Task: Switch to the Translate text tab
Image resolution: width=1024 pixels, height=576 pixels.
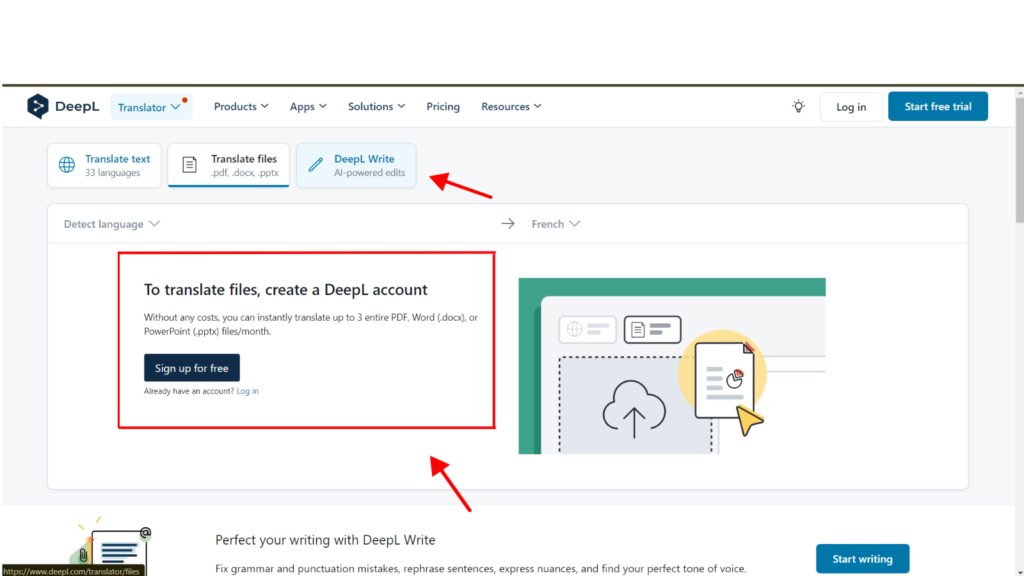Action: [x=104, y=165]
